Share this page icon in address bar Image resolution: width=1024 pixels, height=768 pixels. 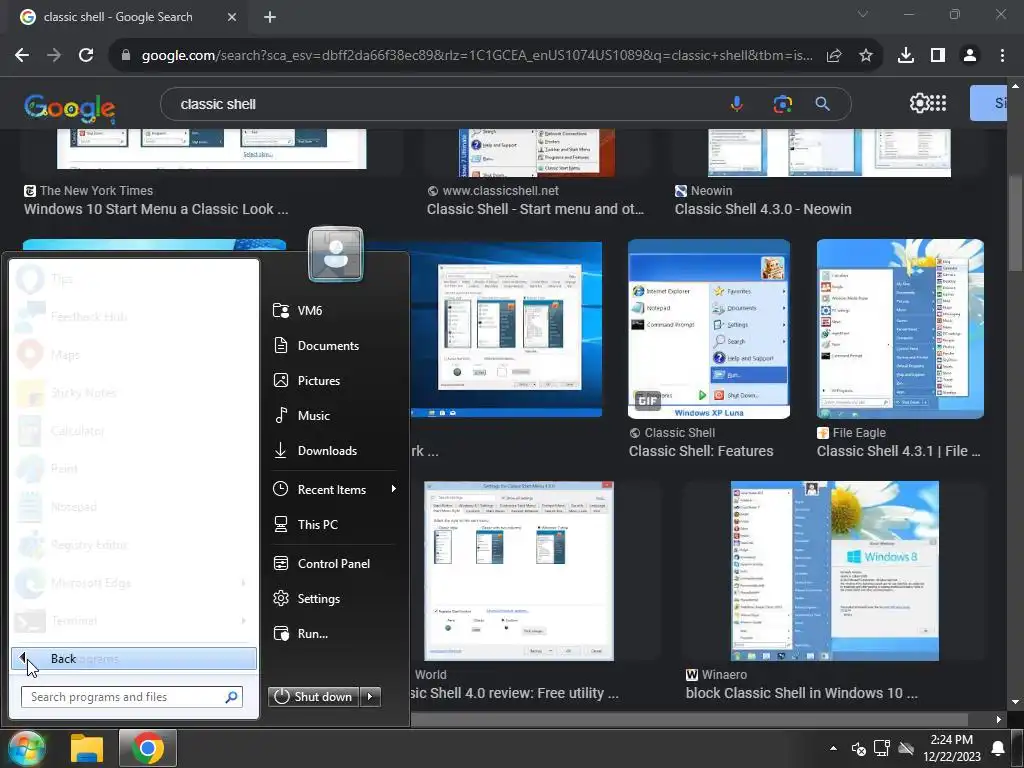click(x=834, y=56)
